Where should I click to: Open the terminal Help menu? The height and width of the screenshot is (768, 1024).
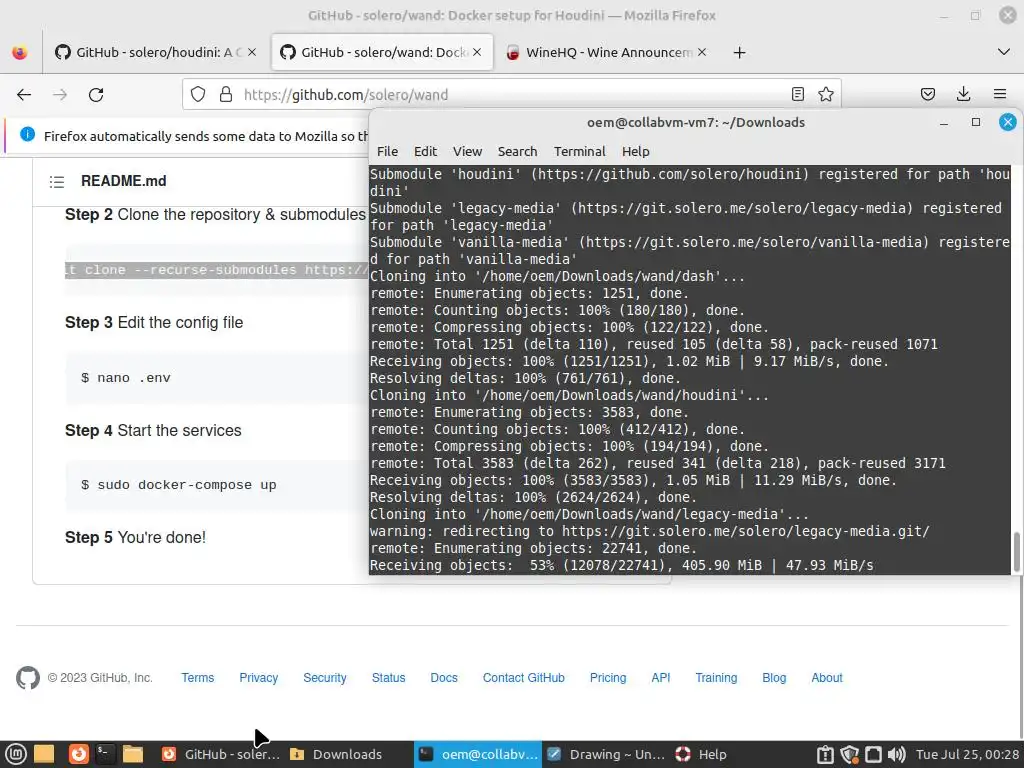tap(635, 152)
